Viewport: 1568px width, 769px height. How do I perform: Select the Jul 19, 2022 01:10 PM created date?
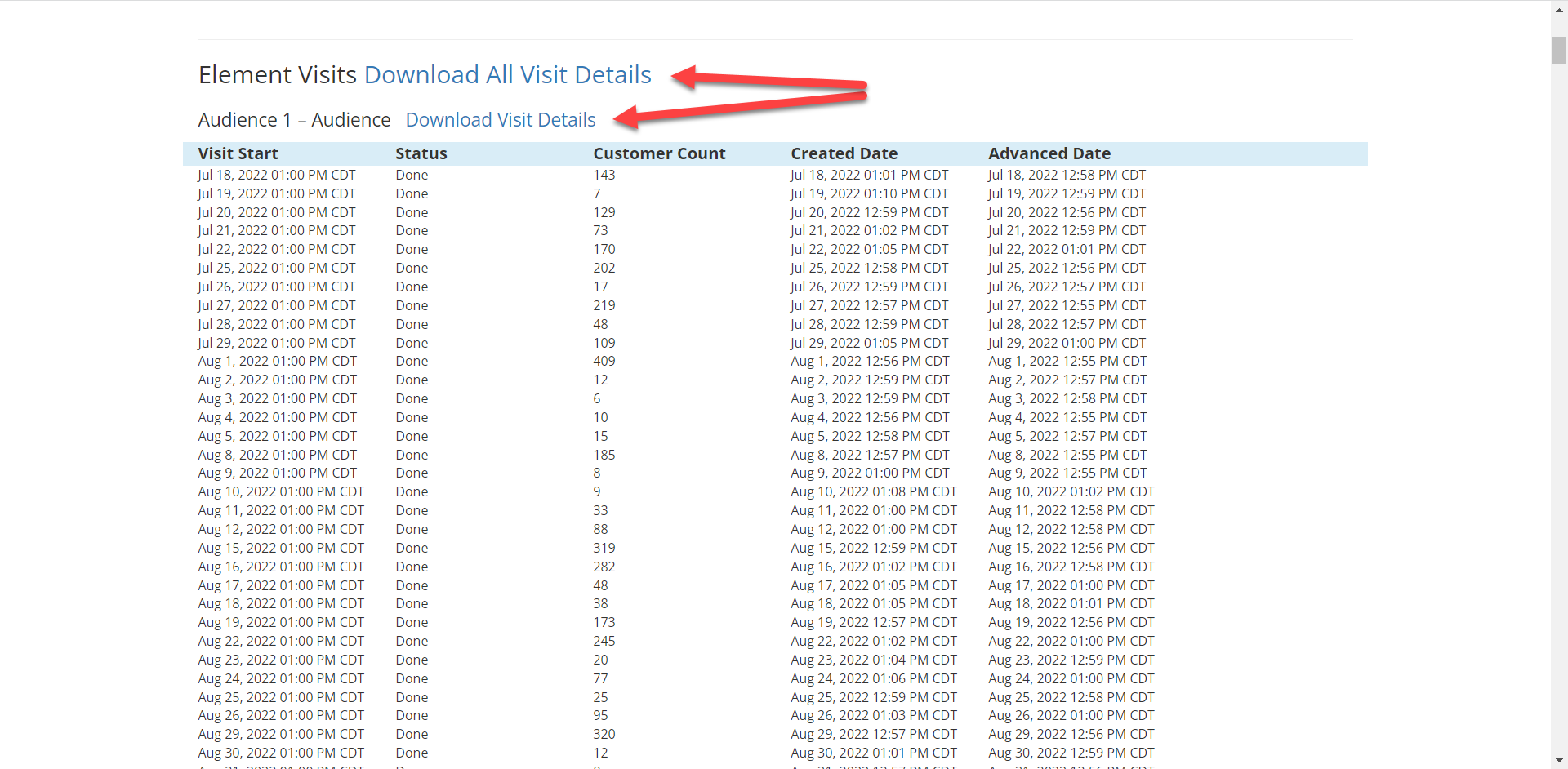pos(869,193)
